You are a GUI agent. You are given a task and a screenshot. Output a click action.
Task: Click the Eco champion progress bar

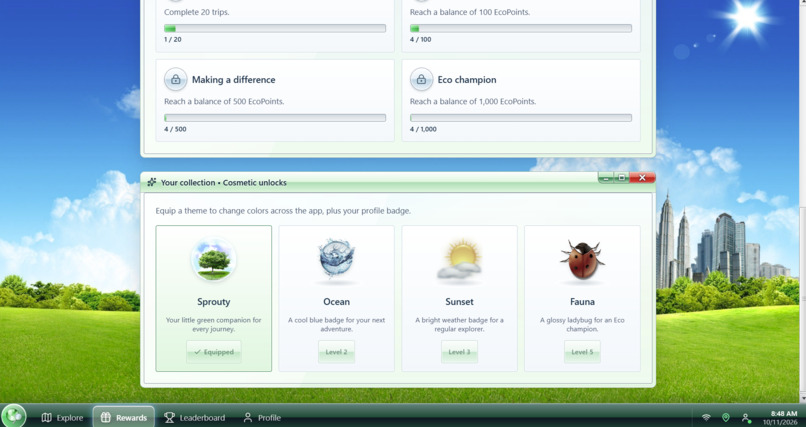[521, 118]
